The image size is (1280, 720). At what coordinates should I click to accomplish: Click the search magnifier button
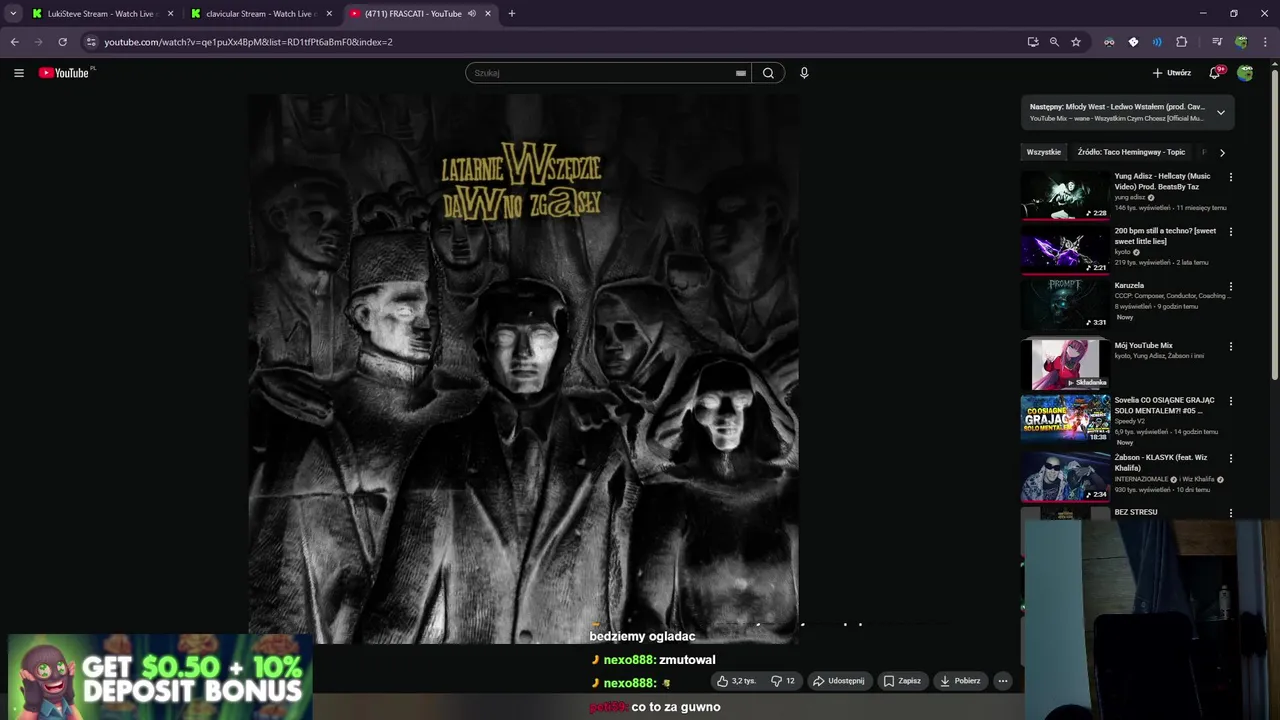[x=768, y=73]
